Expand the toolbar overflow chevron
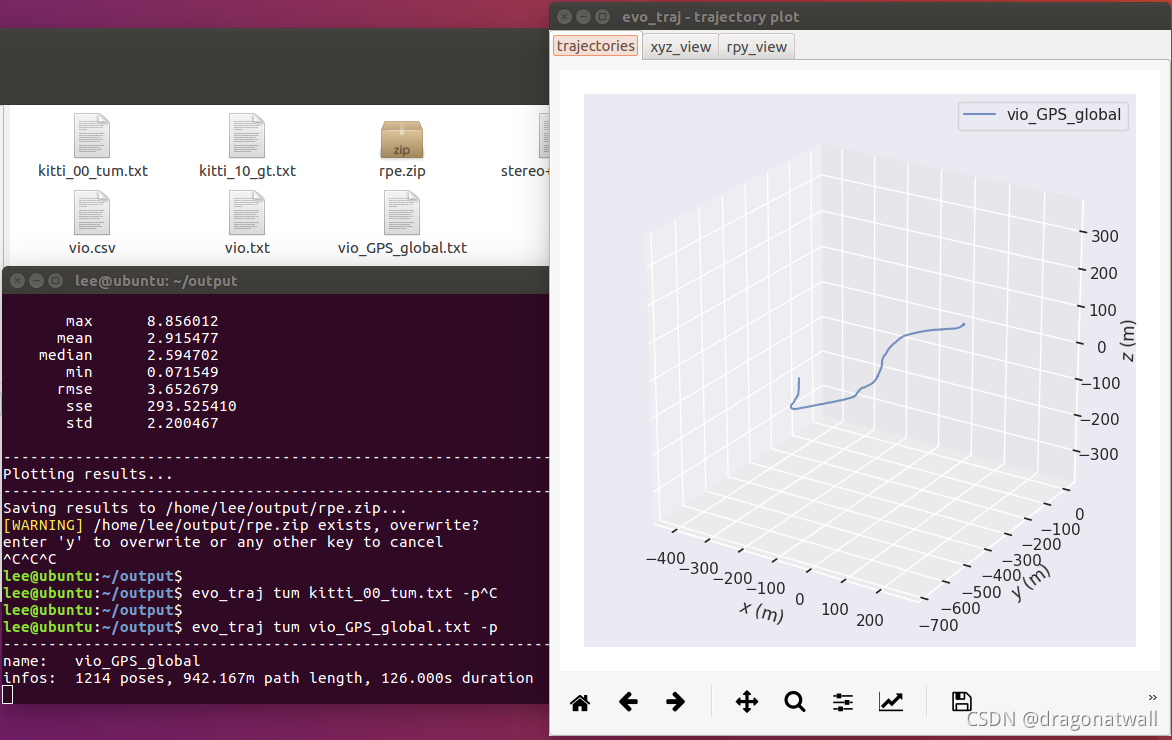This screenshot has height=740, width=1172. pos(1153,697)
